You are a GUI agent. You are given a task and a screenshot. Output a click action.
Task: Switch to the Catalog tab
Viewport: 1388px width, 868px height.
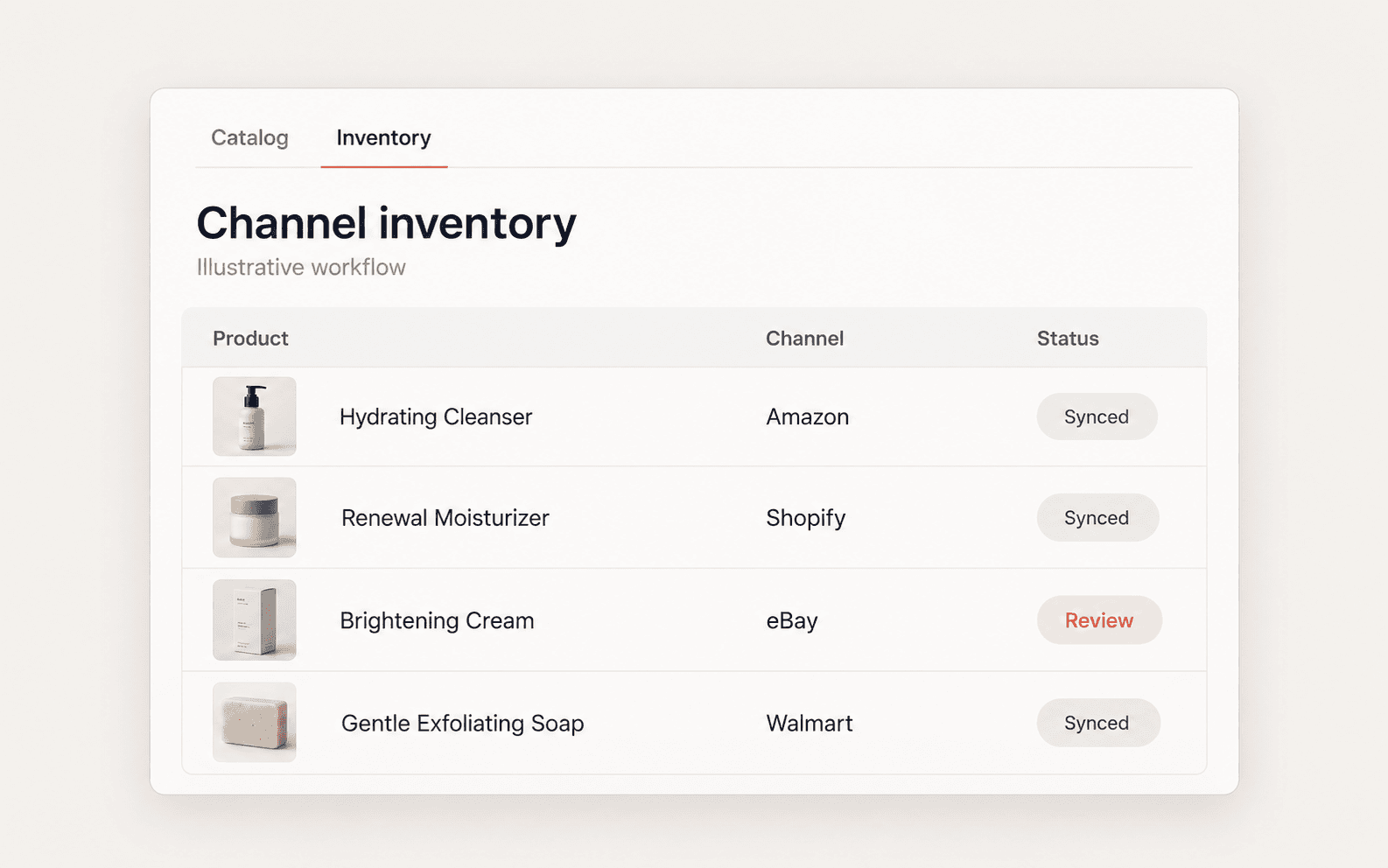(x=249, y=138)
